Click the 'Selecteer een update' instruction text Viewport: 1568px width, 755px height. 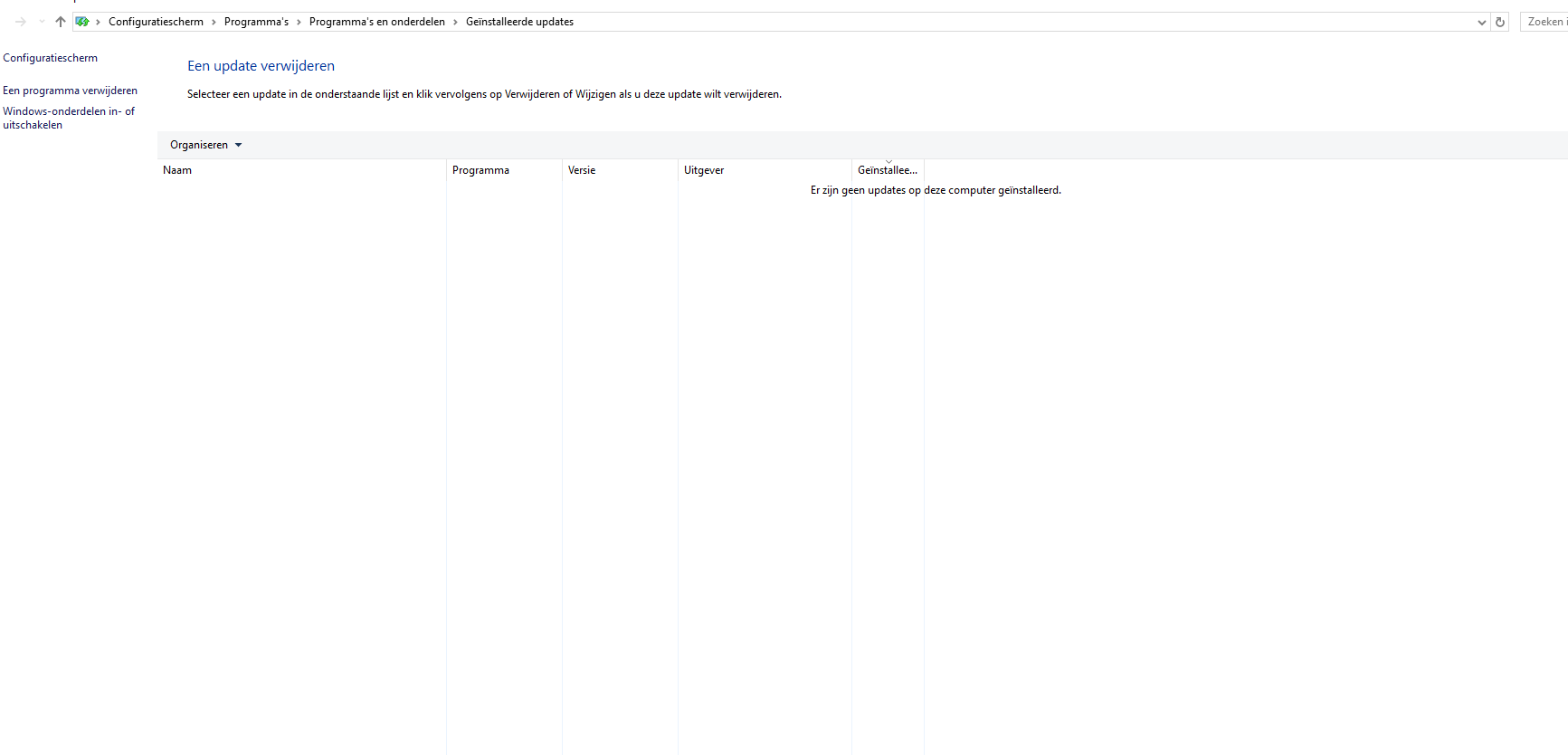(x=484, y=94)
